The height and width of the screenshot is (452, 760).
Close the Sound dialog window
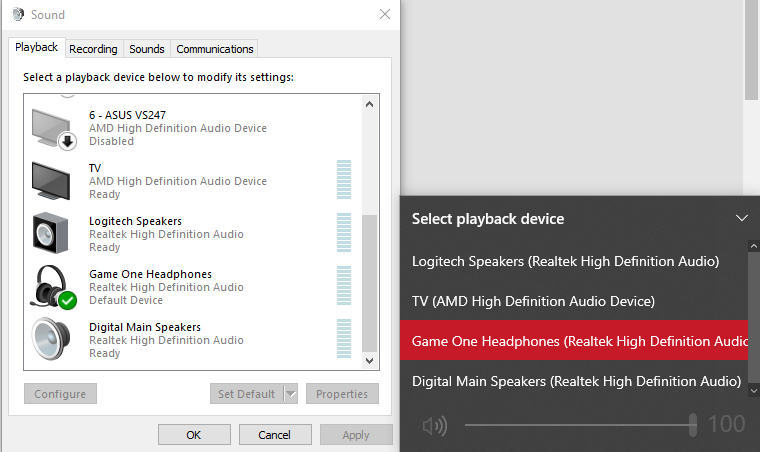[x=385, y=14]
